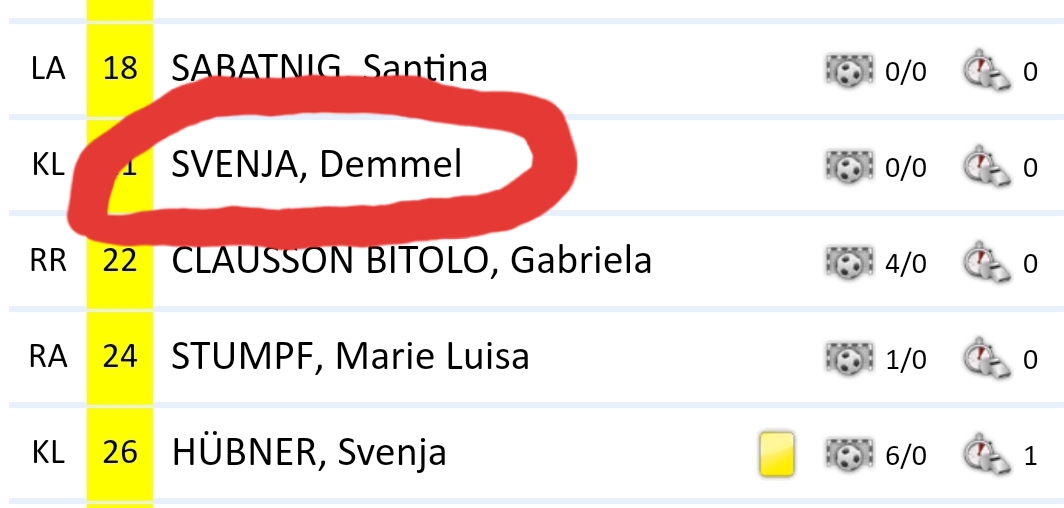This screenshot has height=508, width=1064.
Task: Open player CLAUSSON BITOLO, Gabriela
Action: click(411, 261)
